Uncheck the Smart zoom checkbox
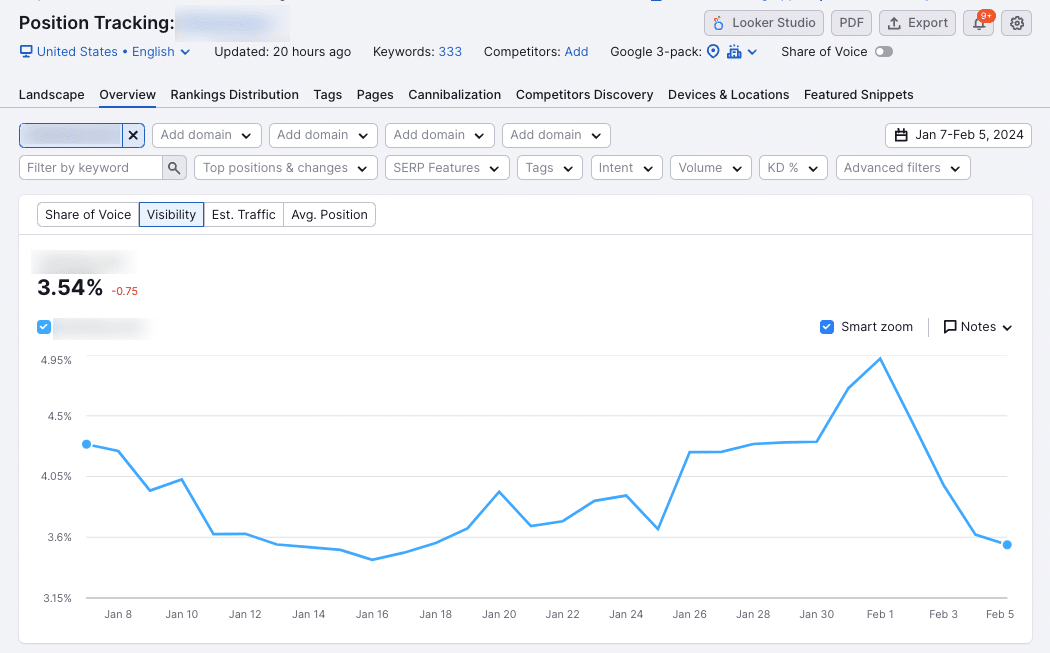This screenshot has height=653, width=1050. (x=827, y=327)
